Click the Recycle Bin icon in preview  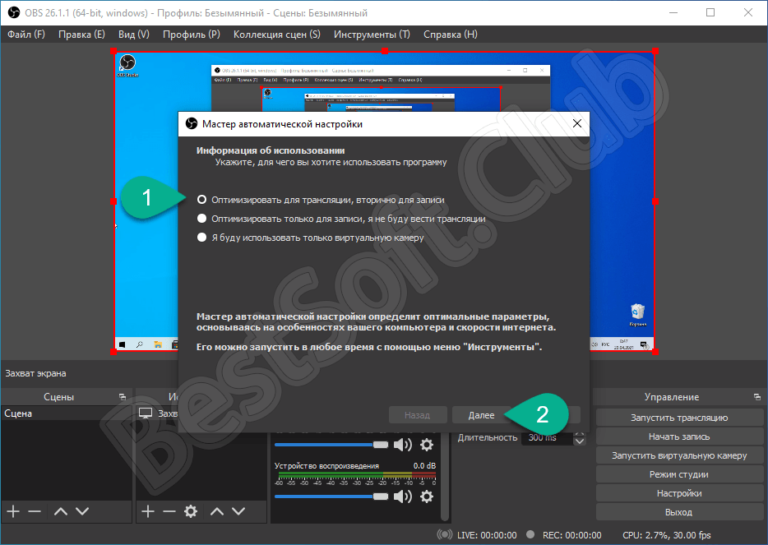click(637, 315)
